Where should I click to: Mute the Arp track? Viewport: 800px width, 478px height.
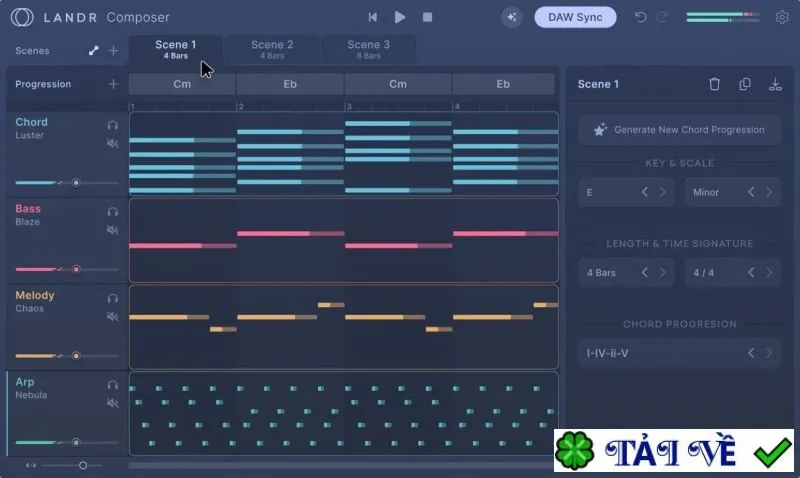coord(113,403)
